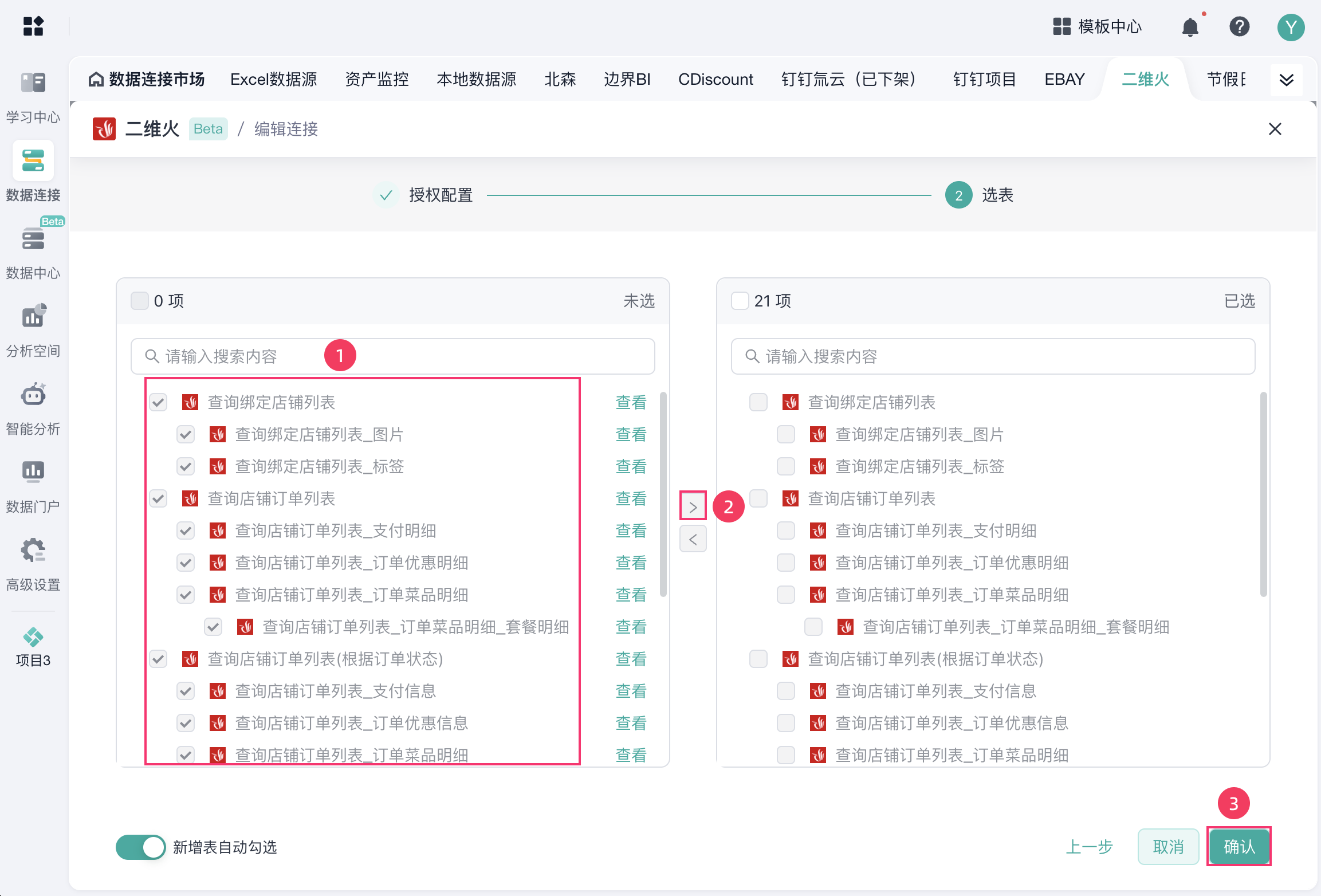Click 查看 for 未选 查询店铺订单列表_订单菜品明细_套餐明细

coord(631,627)
